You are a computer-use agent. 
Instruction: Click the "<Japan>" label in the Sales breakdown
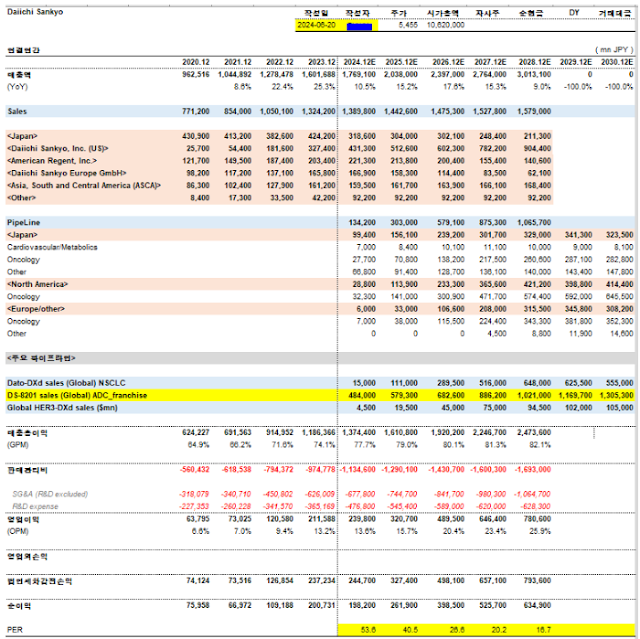pyautogui.click(x=22, y=136)
